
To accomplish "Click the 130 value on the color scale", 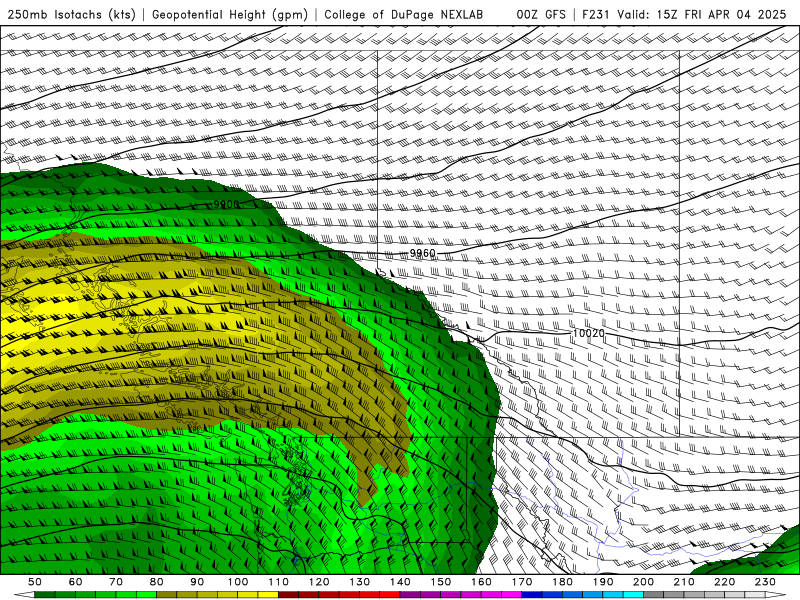I will [360, 582].
